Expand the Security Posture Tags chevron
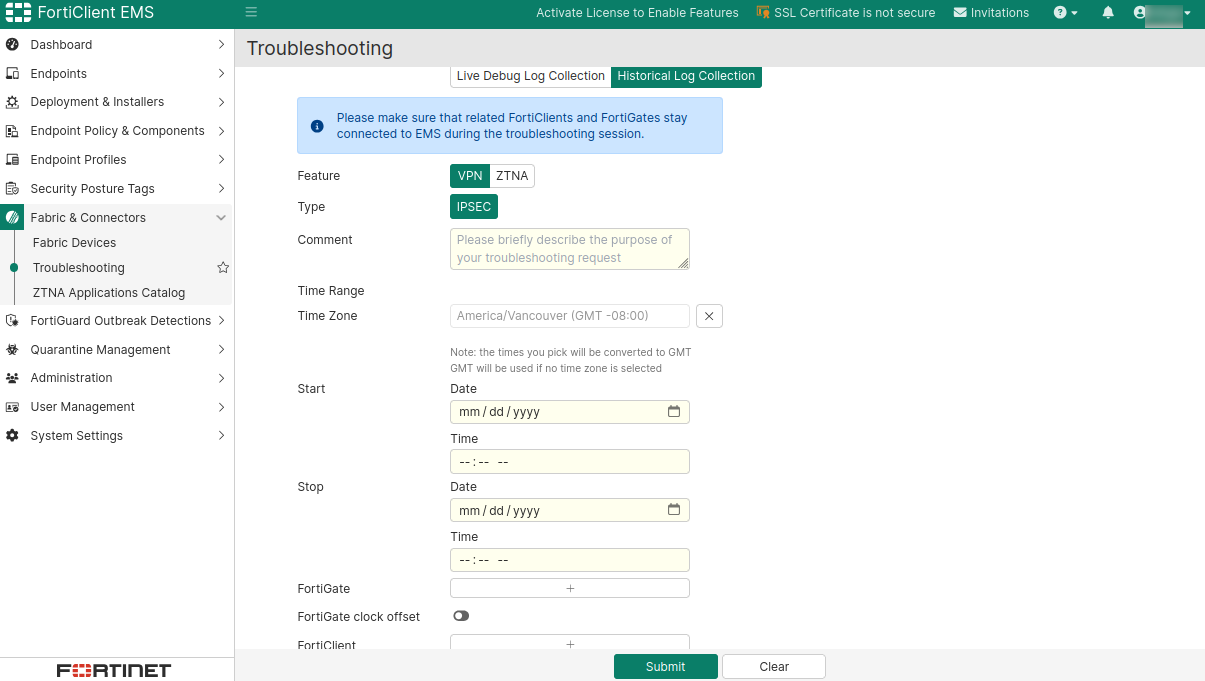 (221, 189)
